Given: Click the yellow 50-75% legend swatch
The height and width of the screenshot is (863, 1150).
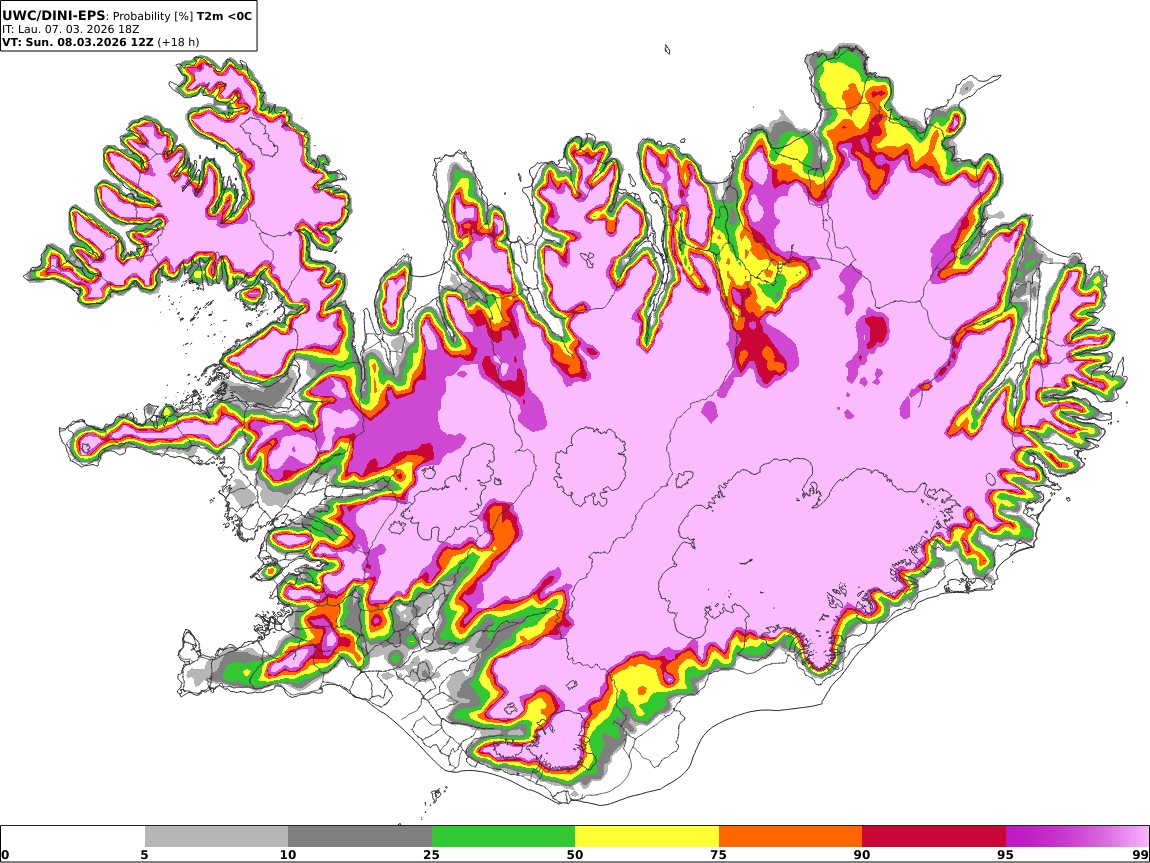Looking at the screenshot, I should pyautogui.click(x=647, y=836).
